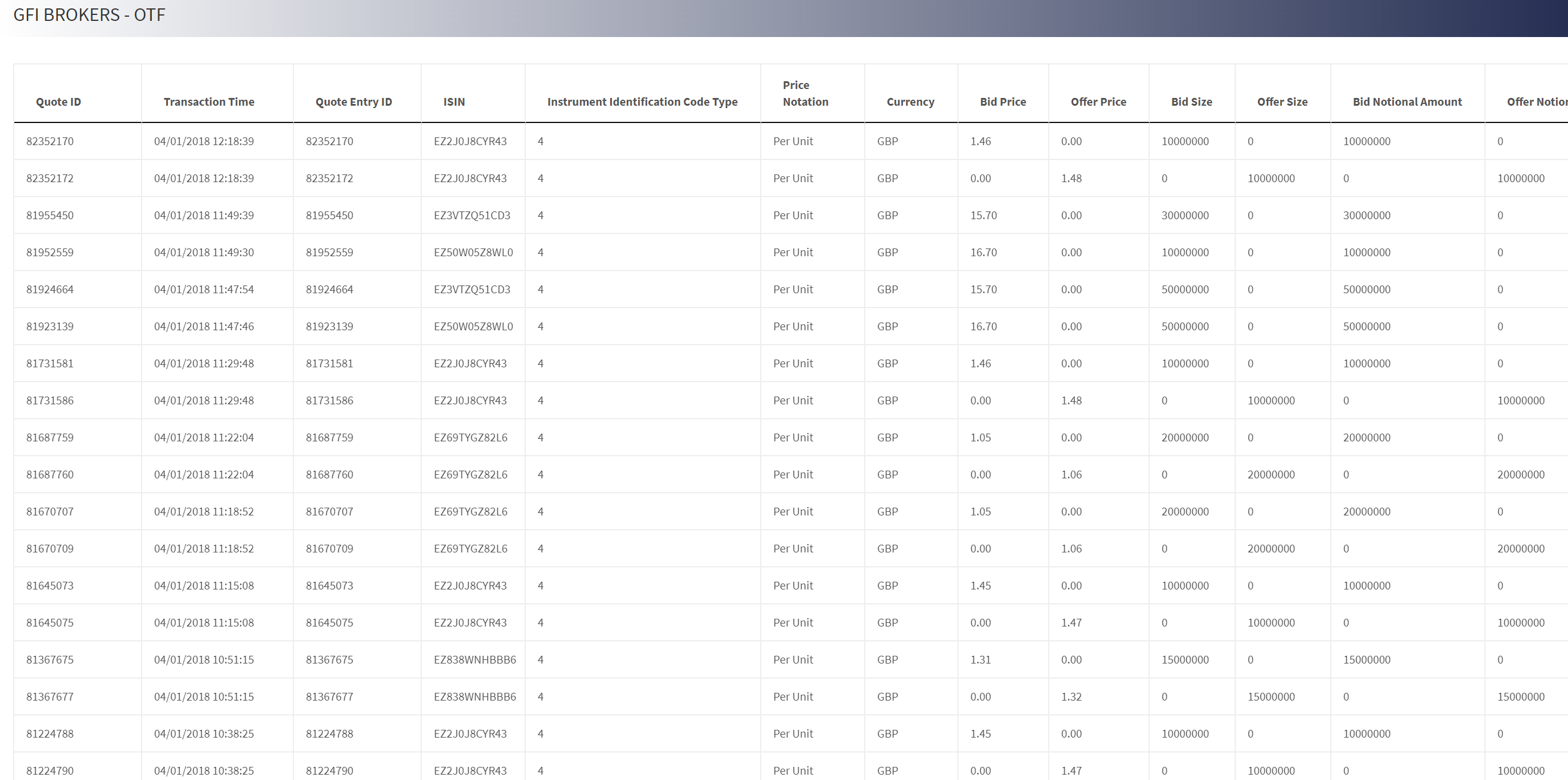Viewport: 1568px width, 780px height.
Task: Click Bid Notional Amount 50000000 in row 81923139
Action: point(1367,327)
